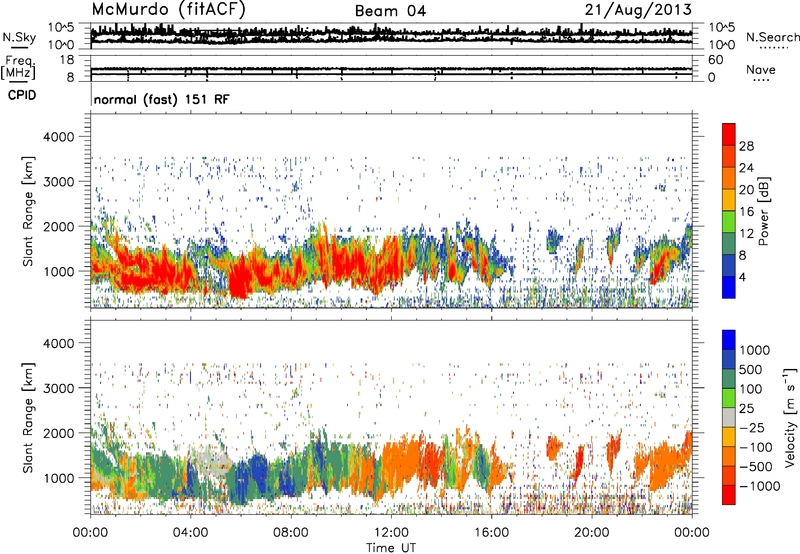
Task: Click the 3000 tick on velocity panel
Action: point(58,388)
